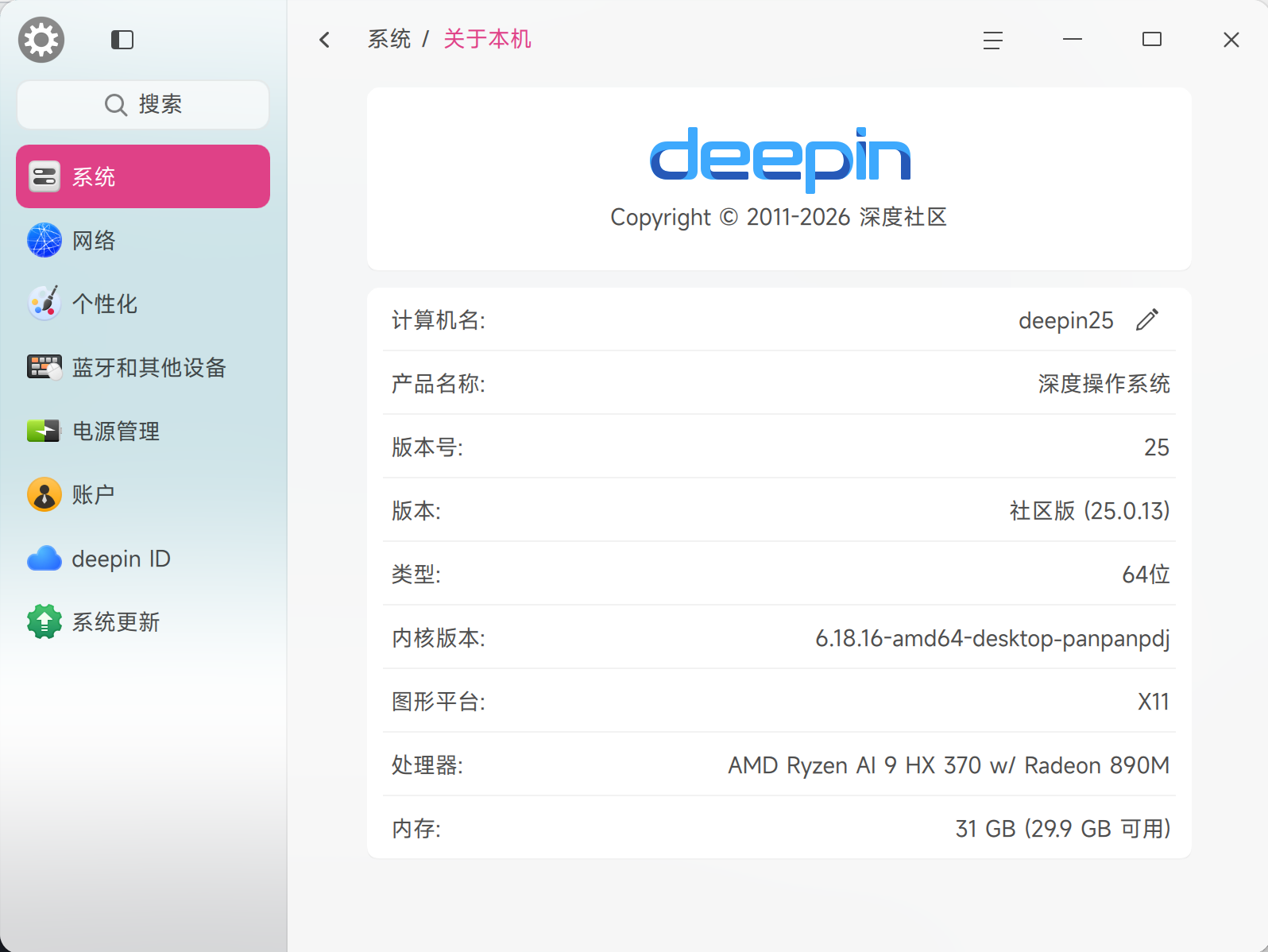Click the 内存 label

(416, 829)
